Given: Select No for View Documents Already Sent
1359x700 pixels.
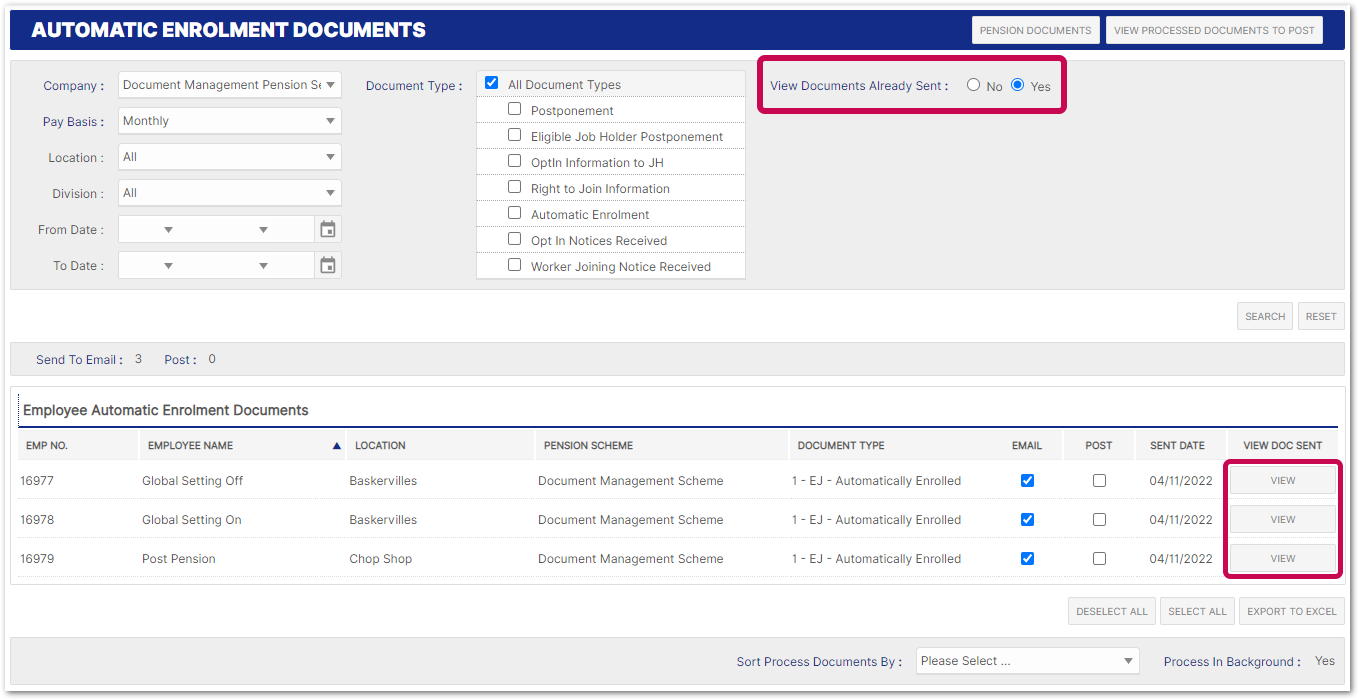Looking at the screenshot, I should (973, 85).
